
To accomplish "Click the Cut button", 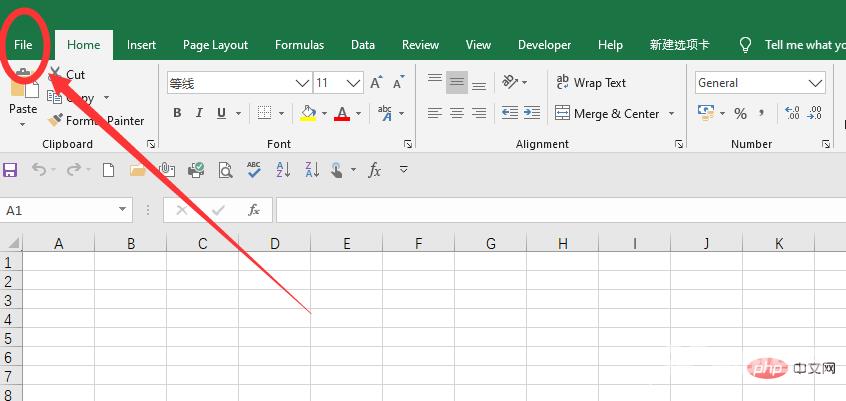I will [68, 75].
